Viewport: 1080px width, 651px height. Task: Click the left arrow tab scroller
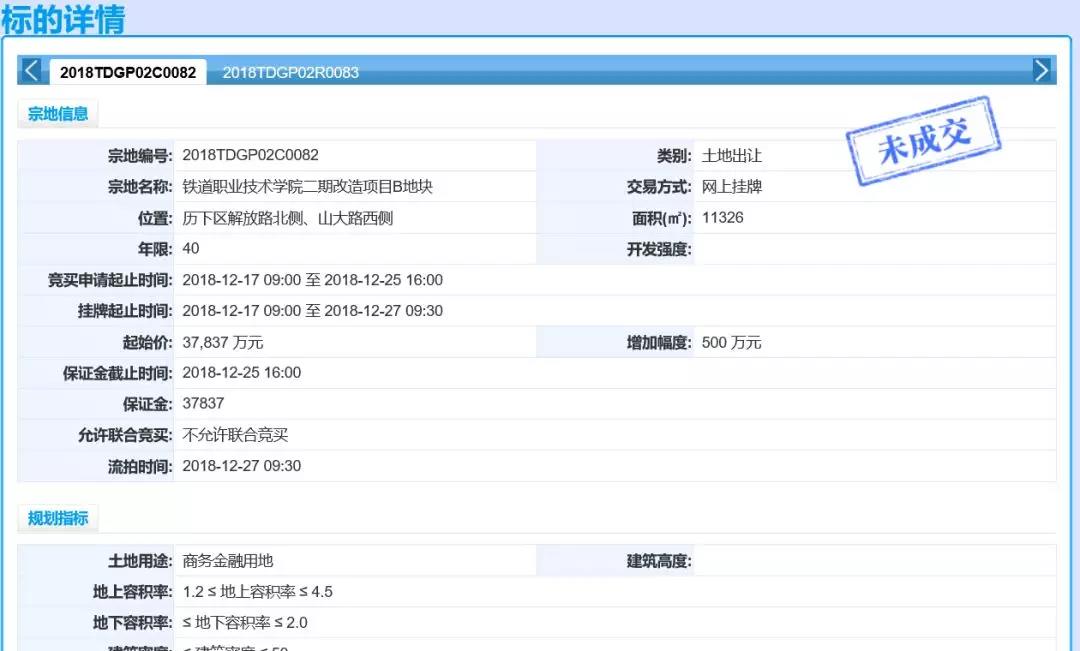coord(32,71)
